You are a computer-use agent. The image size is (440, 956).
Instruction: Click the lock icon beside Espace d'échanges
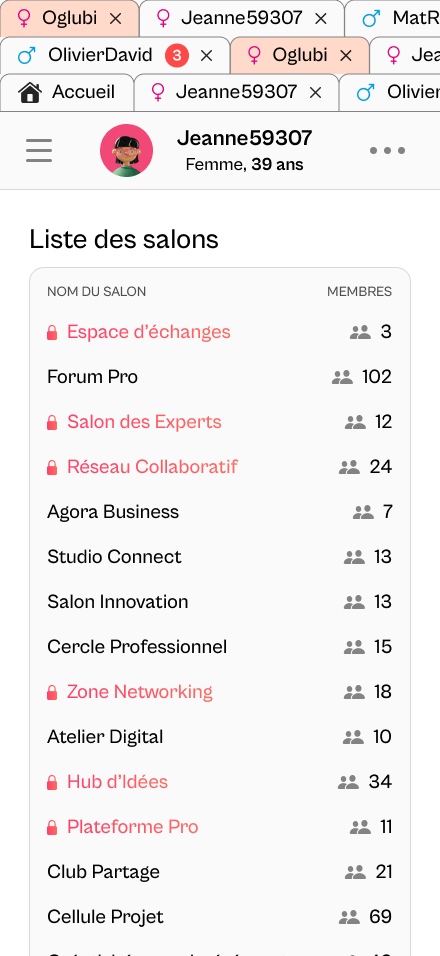(x=52, y=332)
